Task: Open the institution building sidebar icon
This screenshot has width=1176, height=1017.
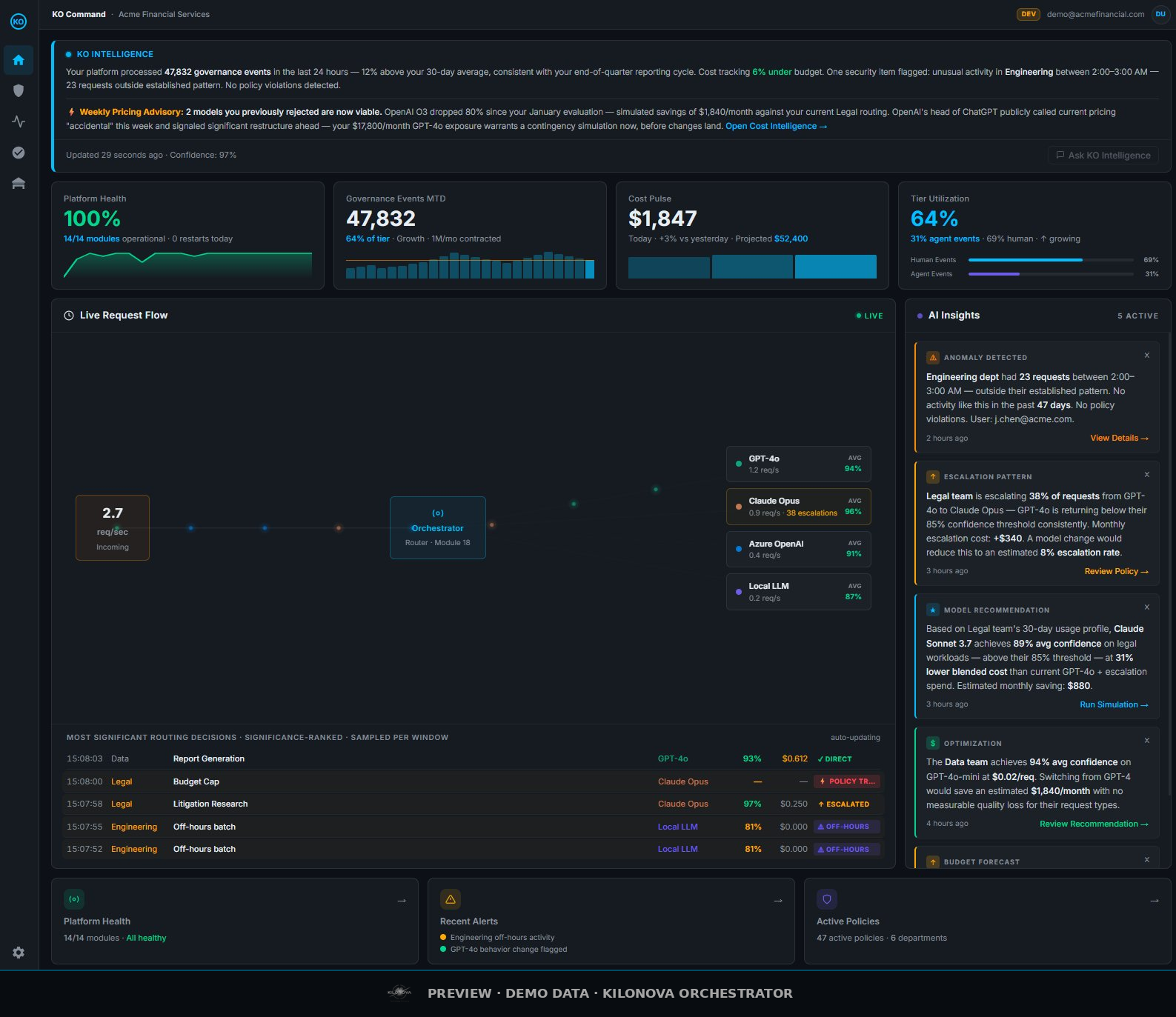Action: [19, 184]
